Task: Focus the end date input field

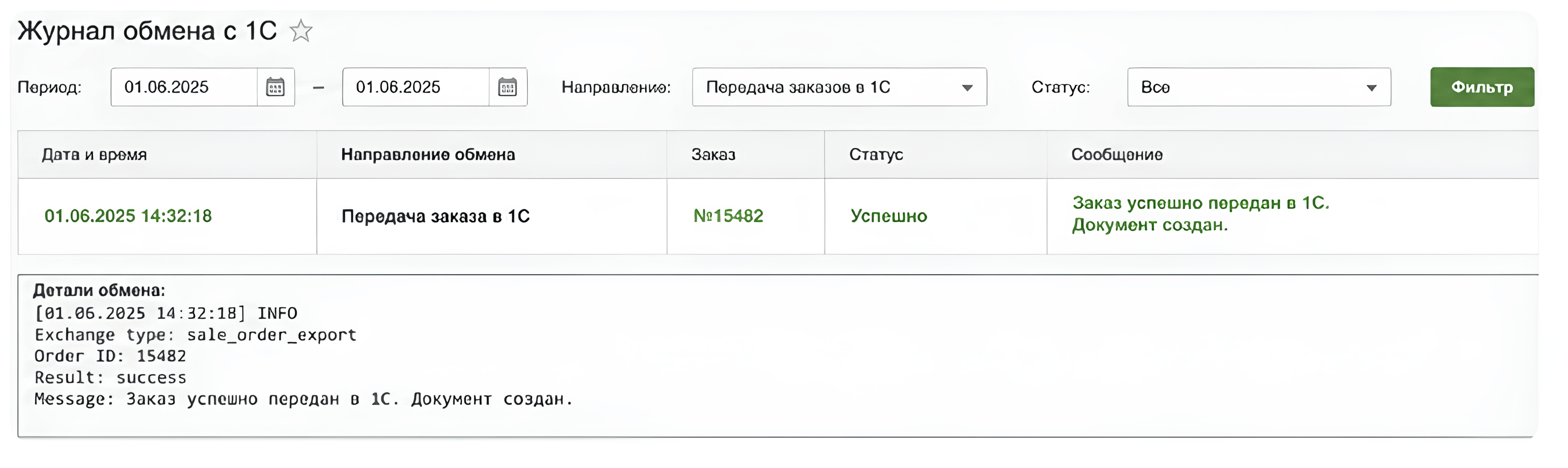Action: 416,87
